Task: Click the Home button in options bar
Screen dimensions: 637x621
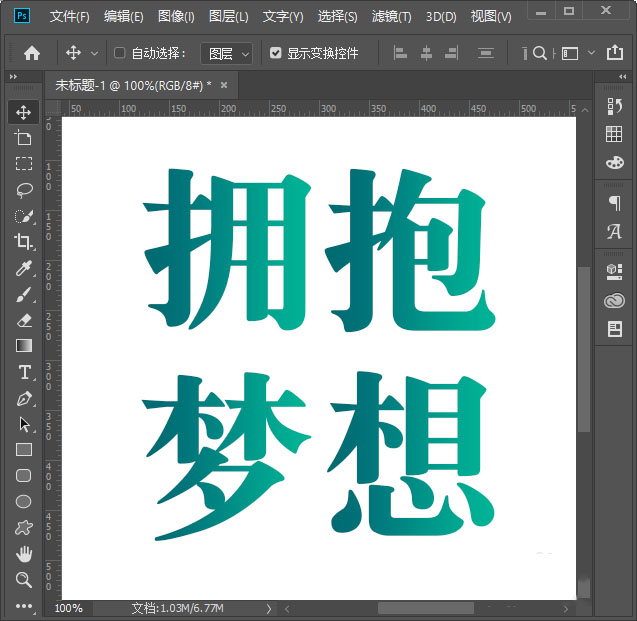Action: pos(32,53)
